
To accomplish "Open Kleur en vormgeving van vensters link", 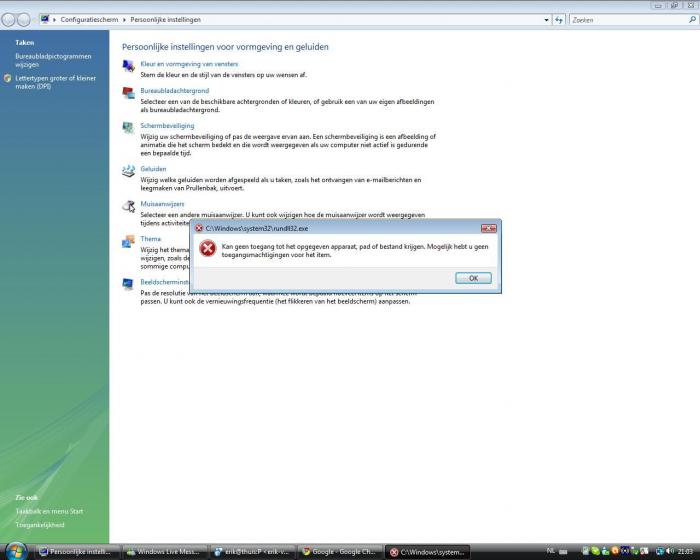I will click(189, 64).
